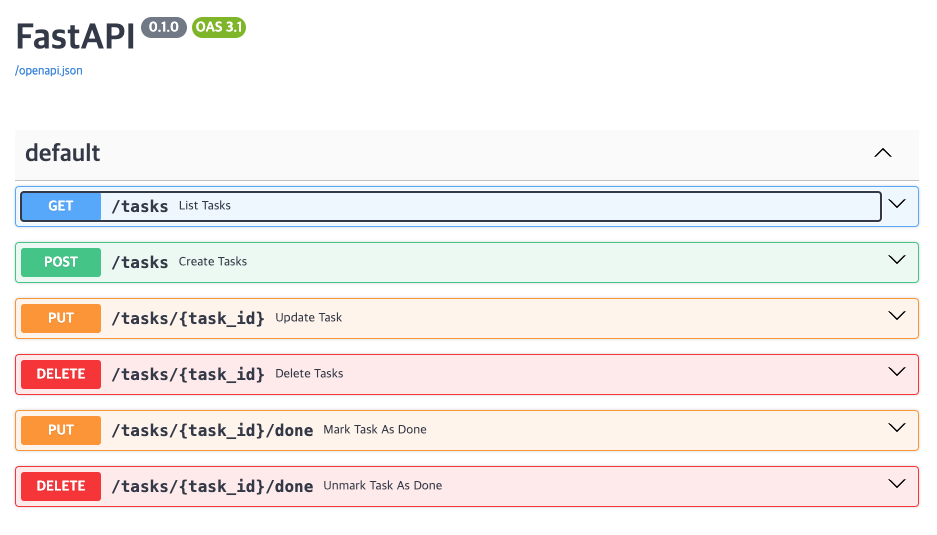The image size is (937, 535).
Task: Click the /tasks path in the GET row
Action: [x=140, y=206]
